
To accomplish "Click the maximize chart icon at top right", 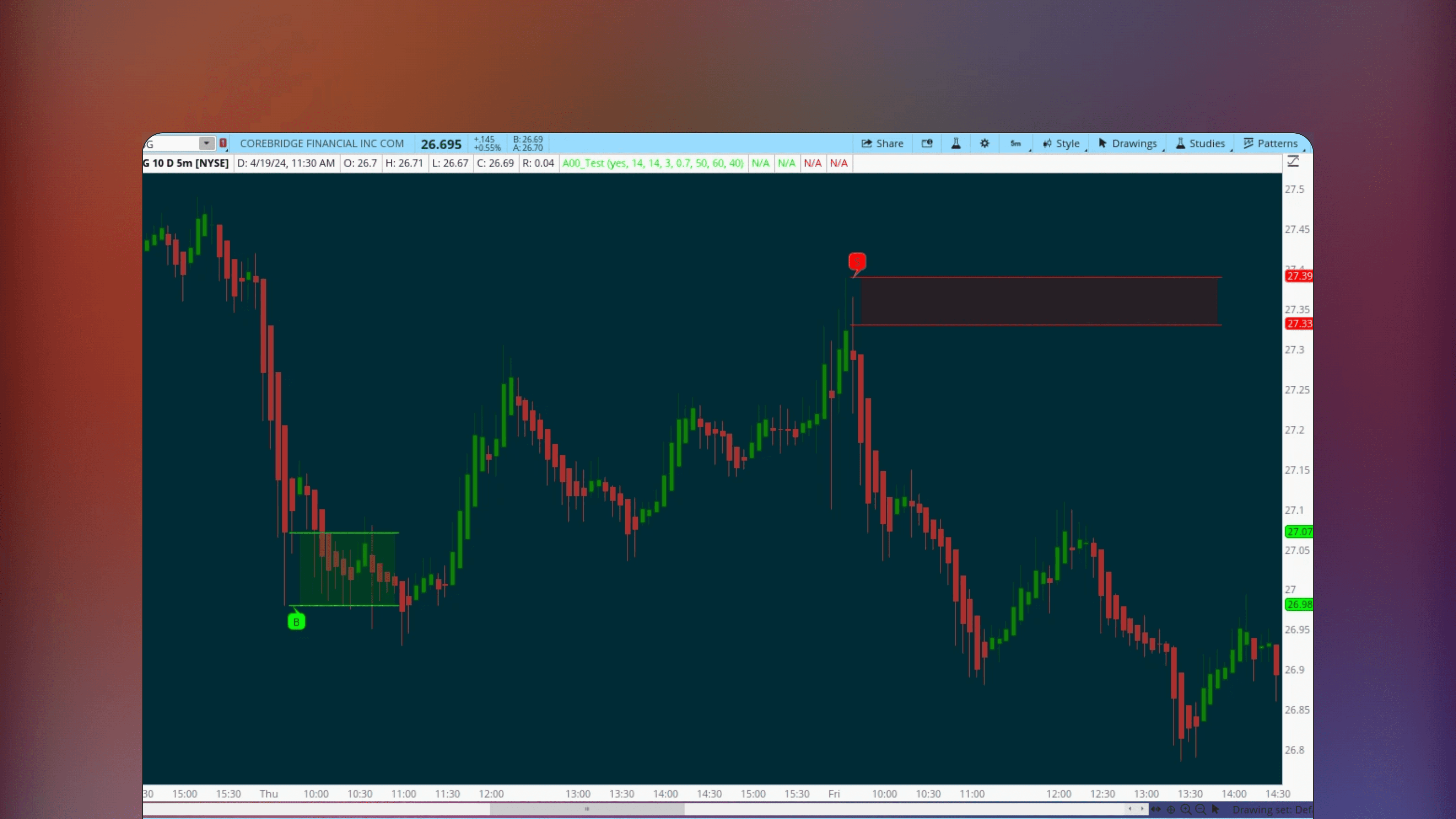I will [1294, 161].
